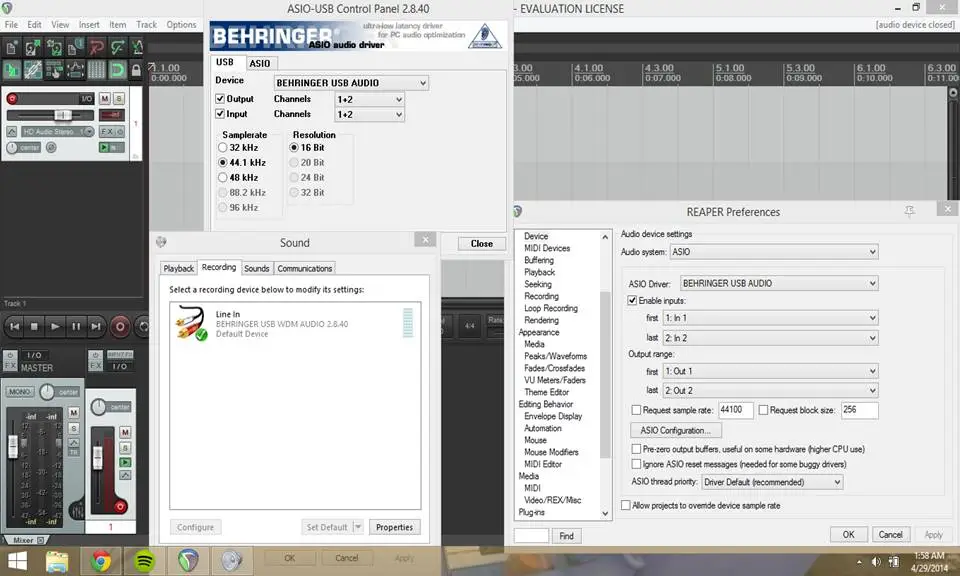Enable Pre-zero output buffers option
The width and height of the screenshot is (960, 576).
point(636,449)
